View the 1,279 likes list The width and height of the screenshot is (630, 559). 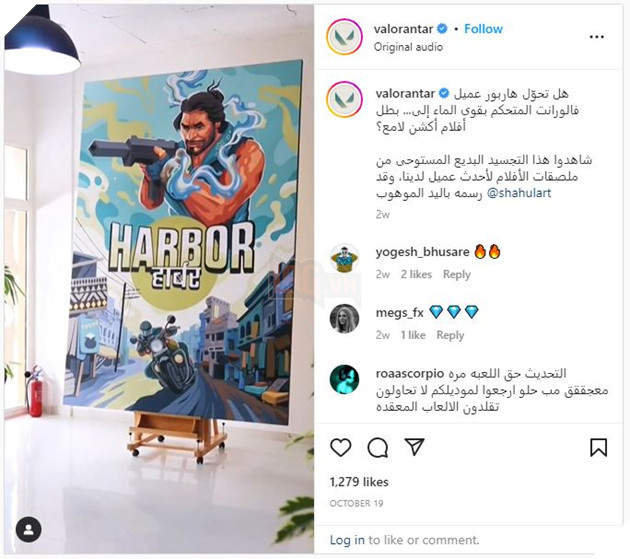[x=359, y=482]
